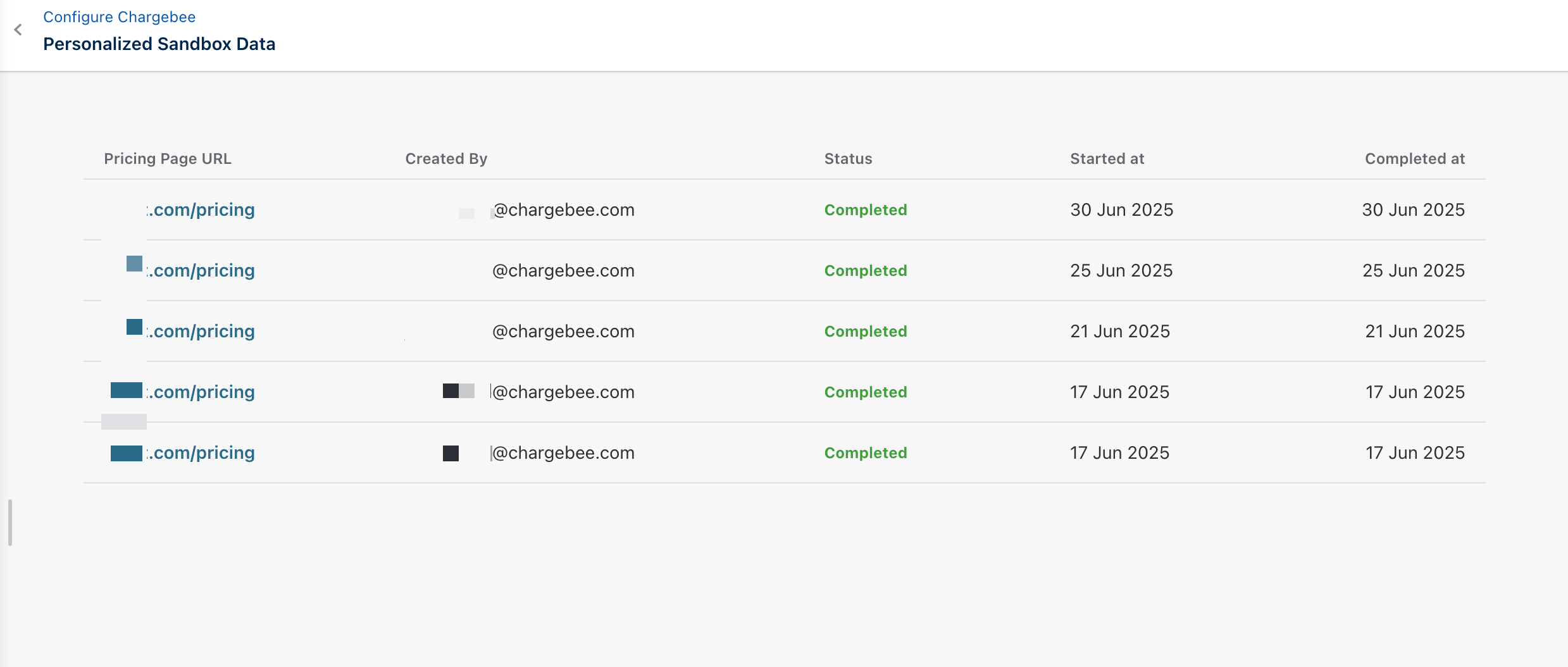
Task: Click the Started at column header
Action: click(1107, 159)
